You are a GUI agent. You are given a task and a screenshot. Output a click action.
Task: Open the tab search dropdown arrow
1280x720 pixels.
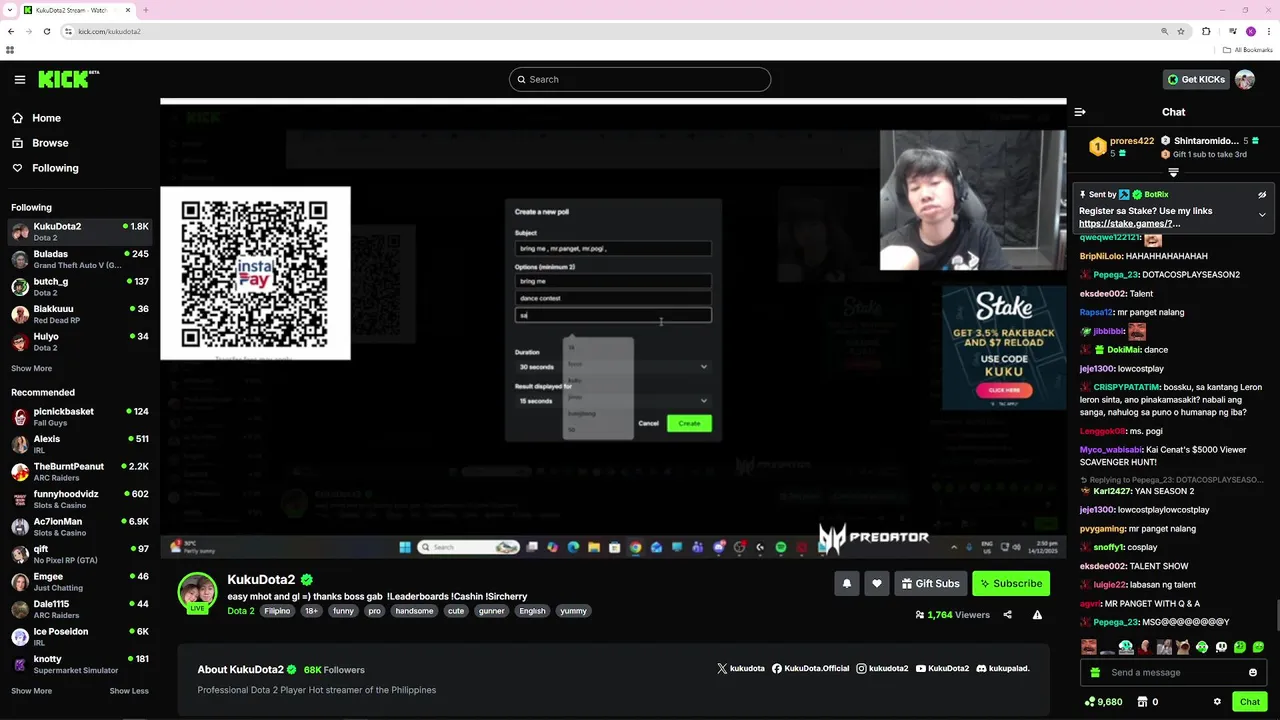pos(11,10)
